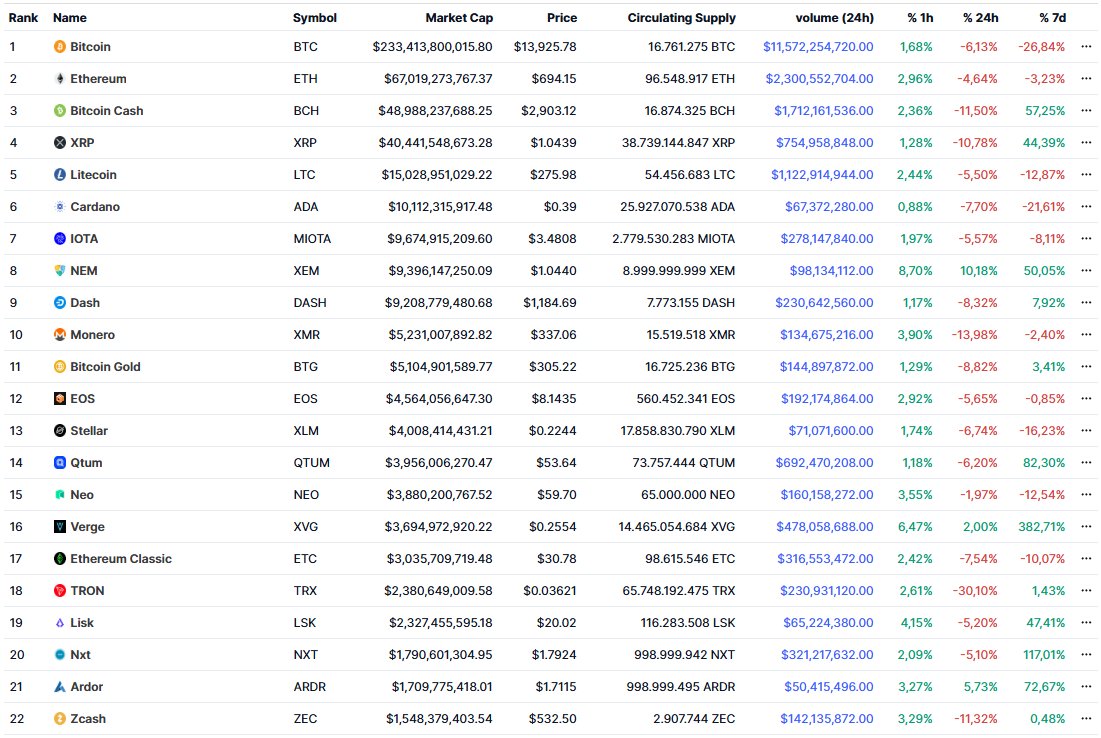Open the more options menu for Bitcoin row

click(1086, 46)
